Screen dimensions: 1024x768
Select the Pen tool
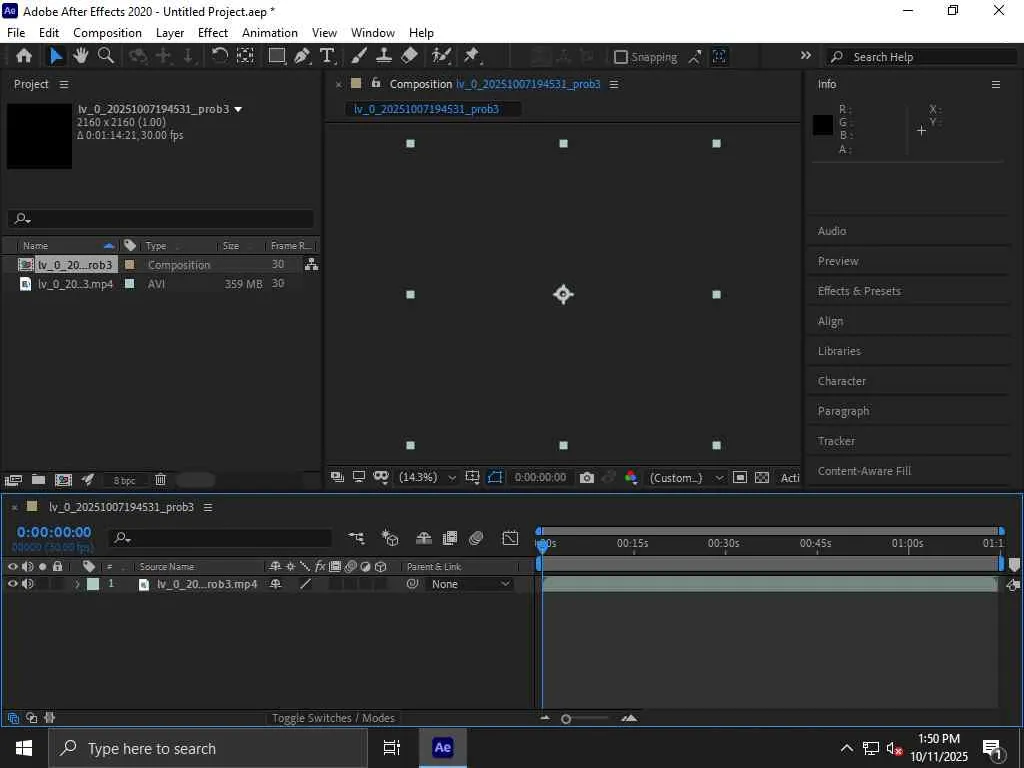coord(302,56)
